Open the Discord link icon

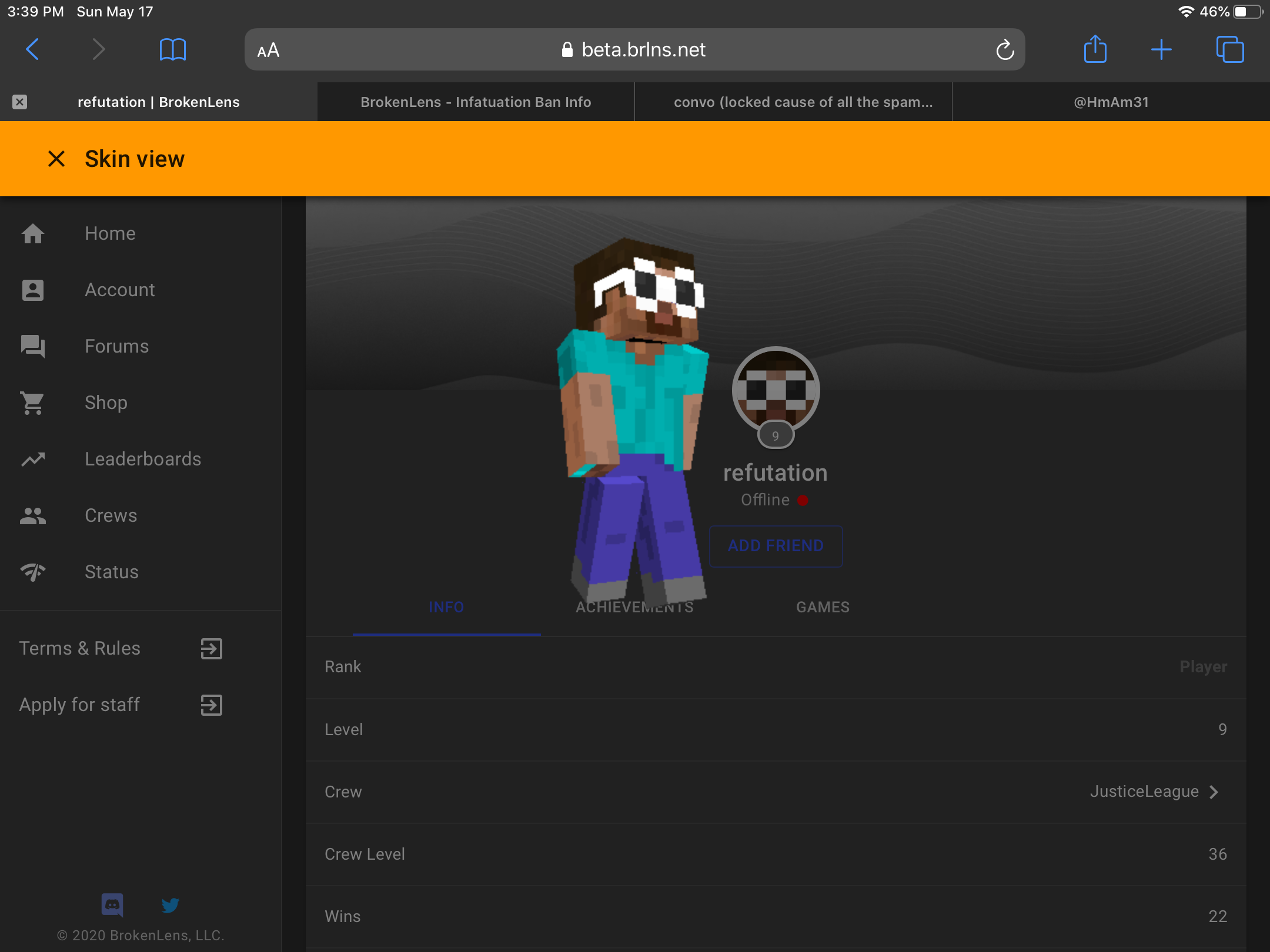pos(112,905)
